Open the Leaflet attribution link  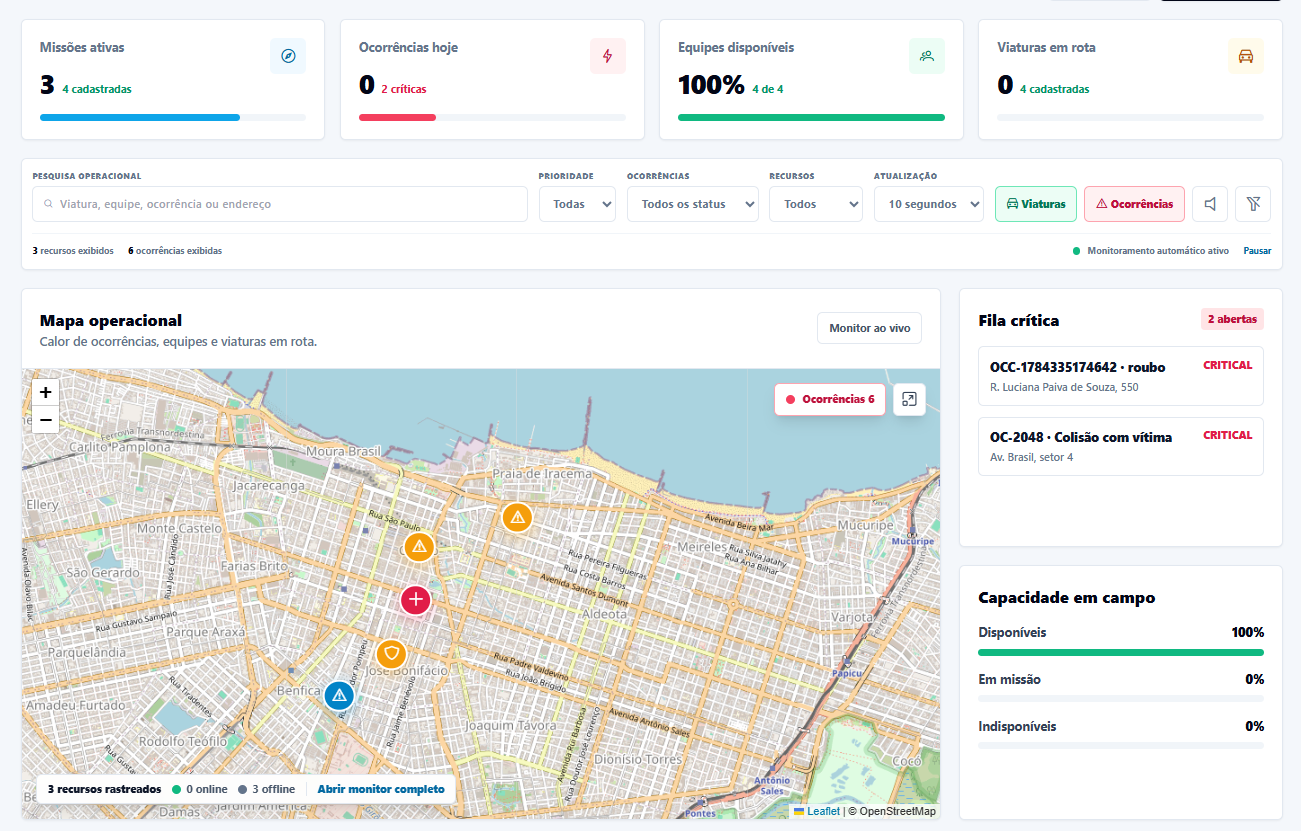817,811
